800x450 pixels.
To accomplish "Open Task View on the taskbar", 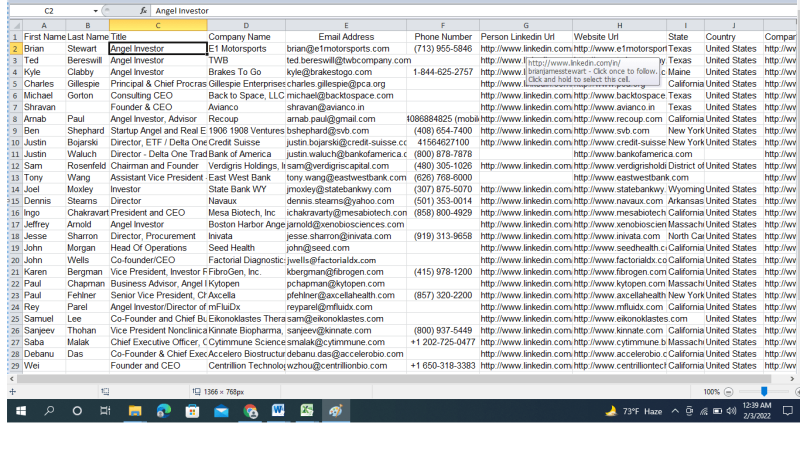I will (105, 411).
